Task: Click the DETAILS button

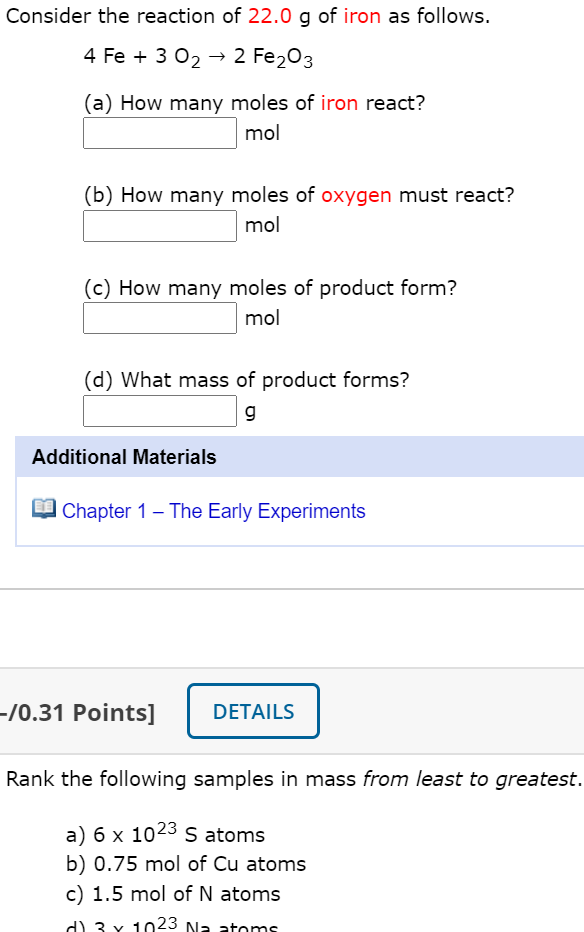Action: [253, 711]
